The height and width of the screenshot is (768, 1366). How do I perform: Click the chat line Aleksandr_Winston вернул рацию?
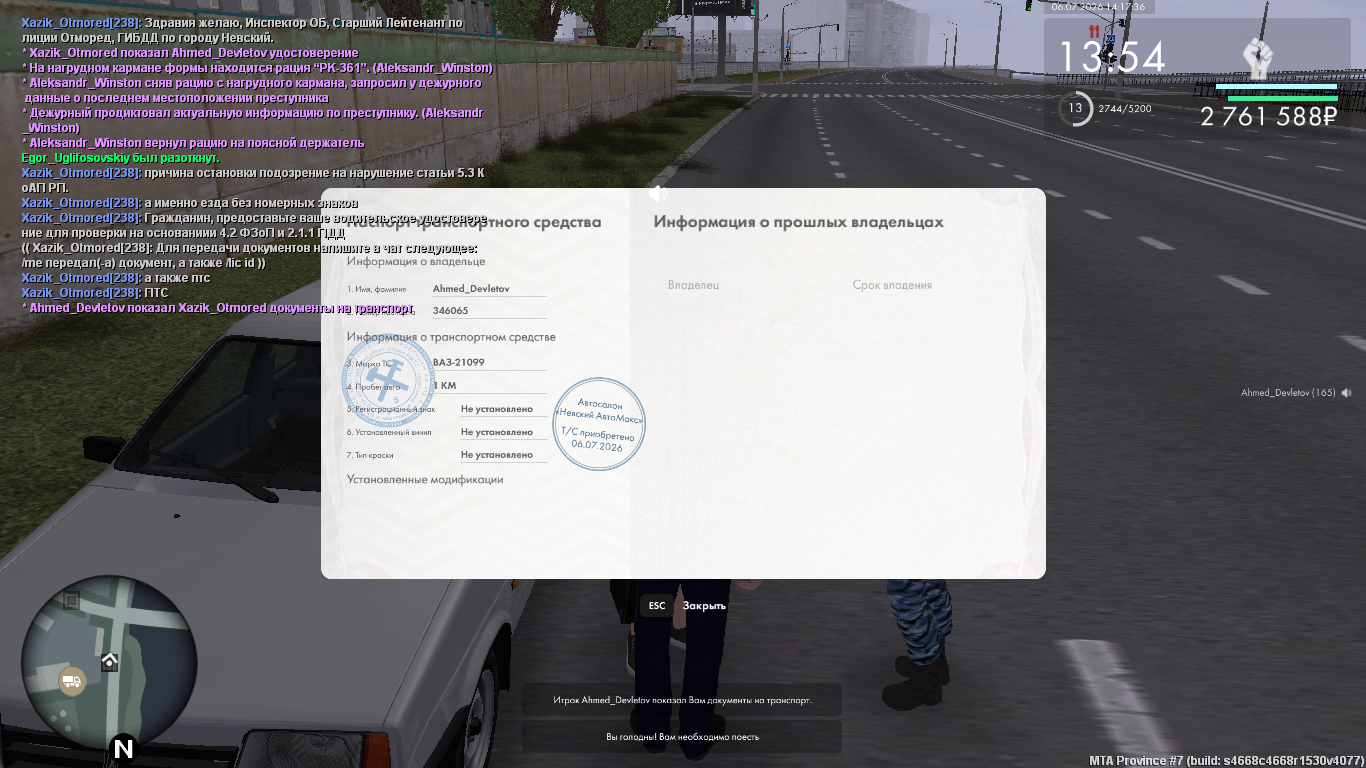[193, 143]
